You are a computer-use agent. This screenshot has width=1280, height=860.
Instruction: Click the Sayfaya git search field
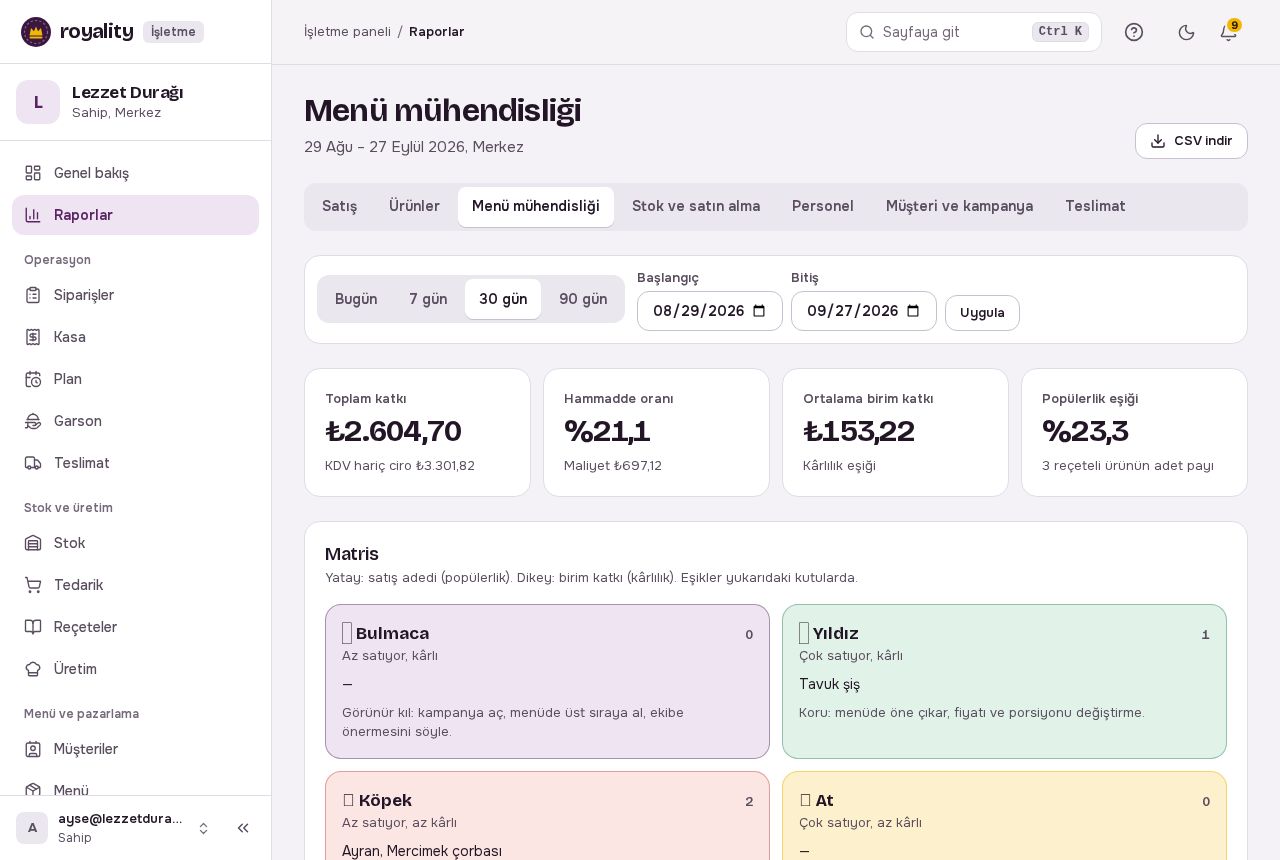tap(974, 32)
